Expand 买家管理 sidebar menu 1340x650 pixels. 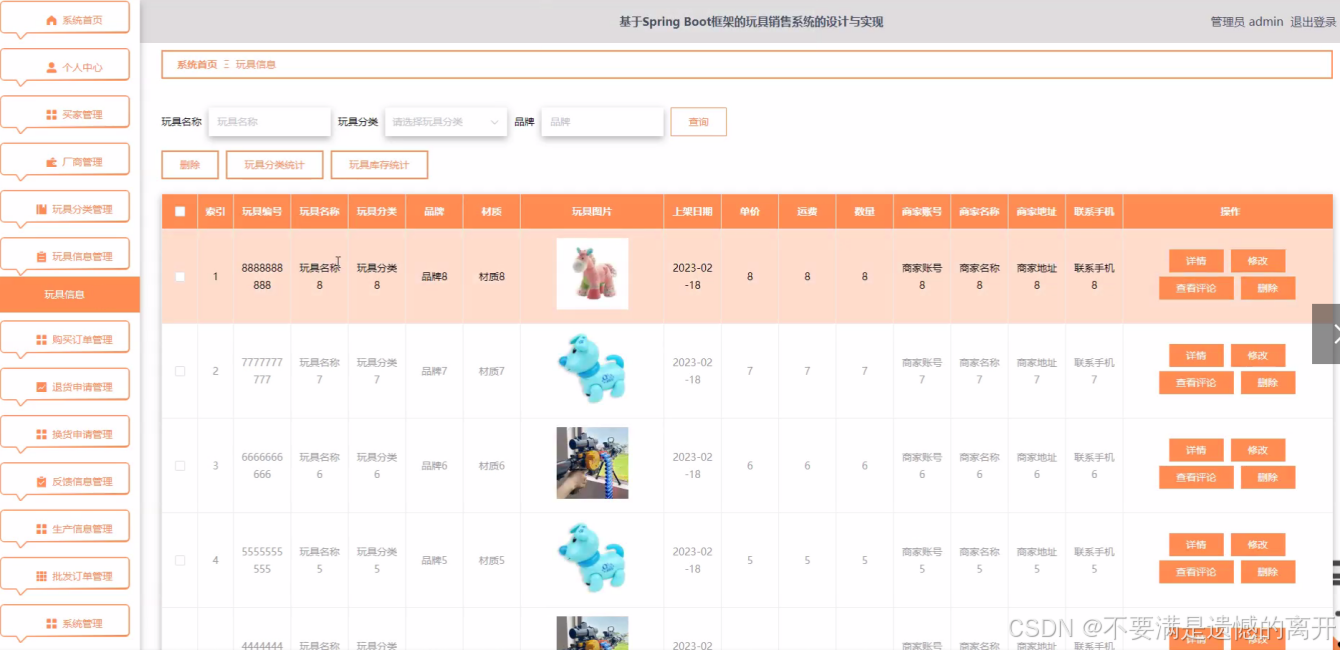click(x=65, y=114)
